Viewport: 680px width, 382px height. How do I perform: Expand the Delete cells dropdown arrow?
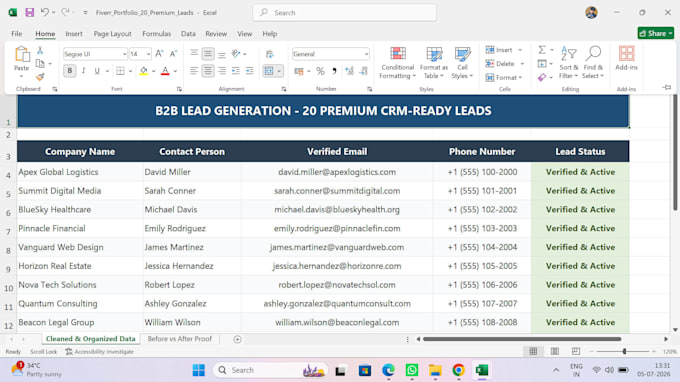pos(522,64)
